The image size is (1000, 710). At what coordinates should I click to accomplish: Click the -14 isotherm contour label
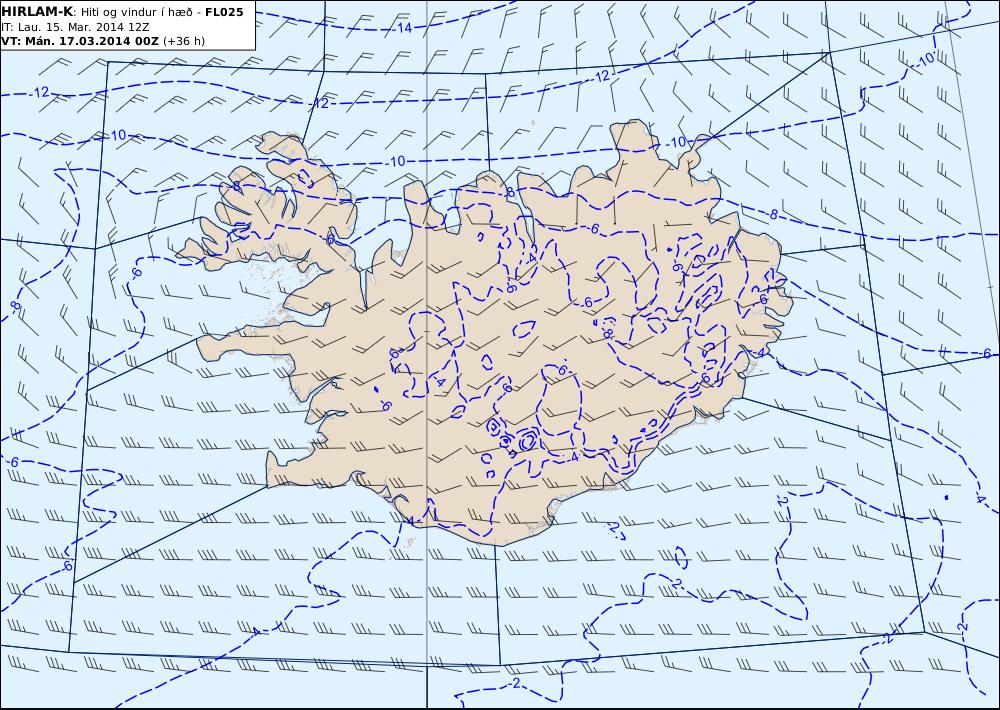click(x=403, y=27)
